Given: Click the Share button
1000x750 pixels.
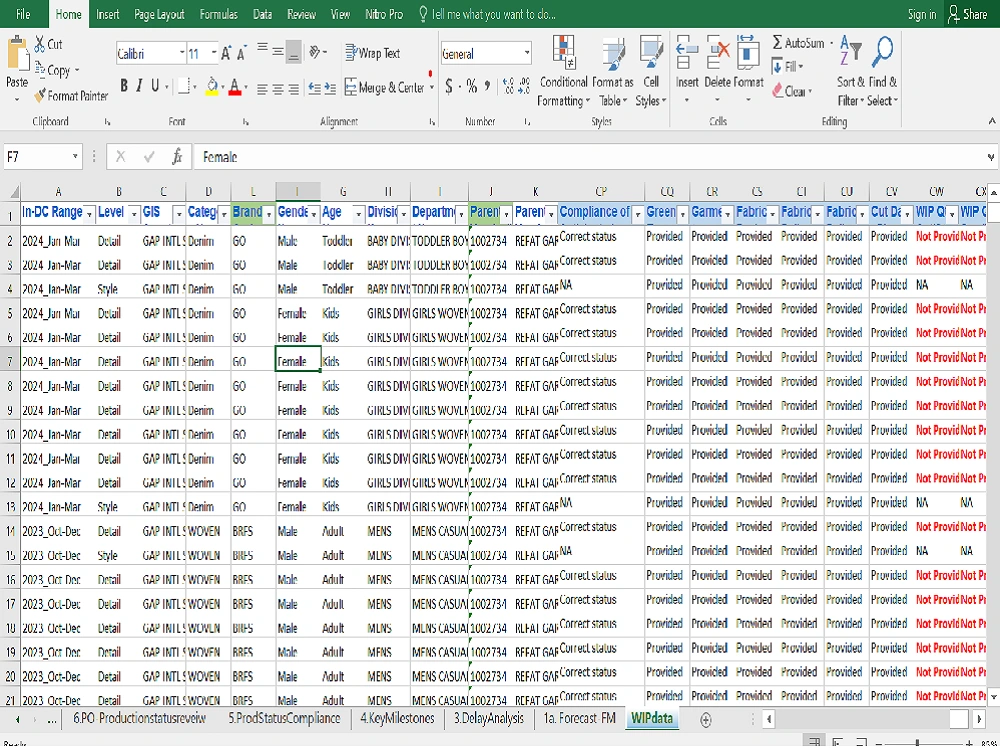Looking at the screenshot, I should click(967, 14).
